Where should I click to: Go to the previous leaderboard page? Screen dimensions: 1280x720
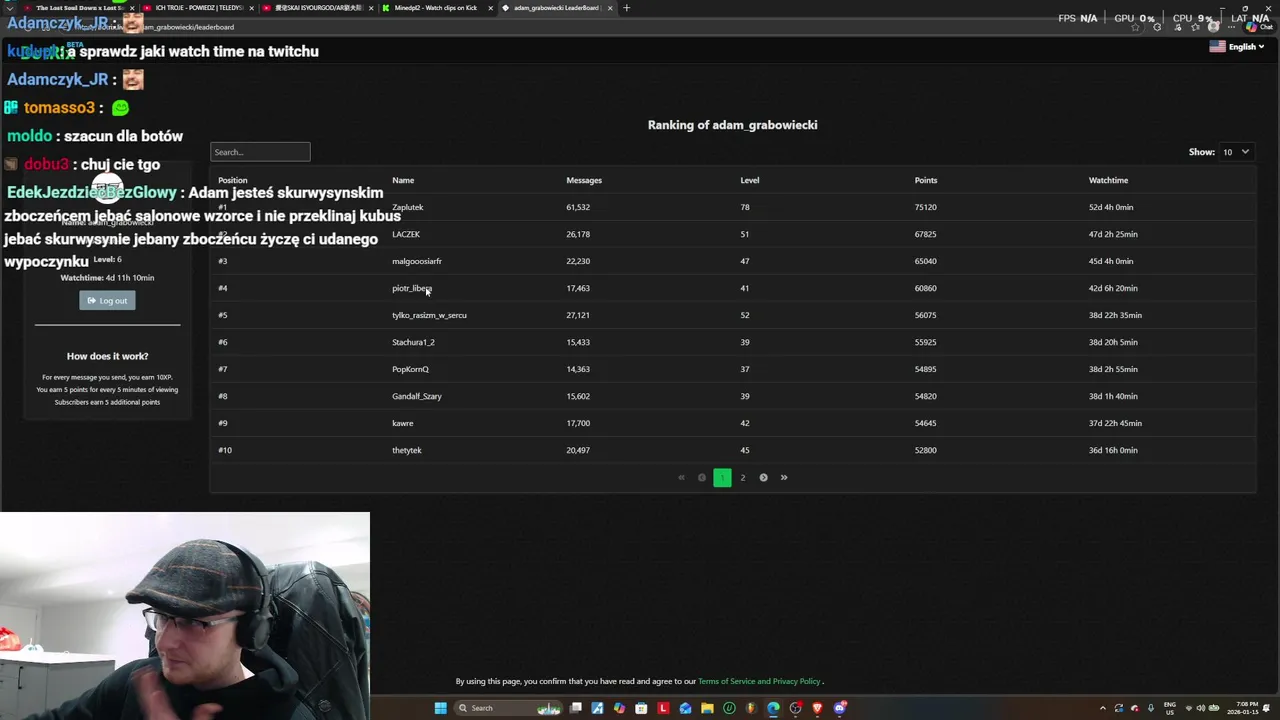(702, 478)
